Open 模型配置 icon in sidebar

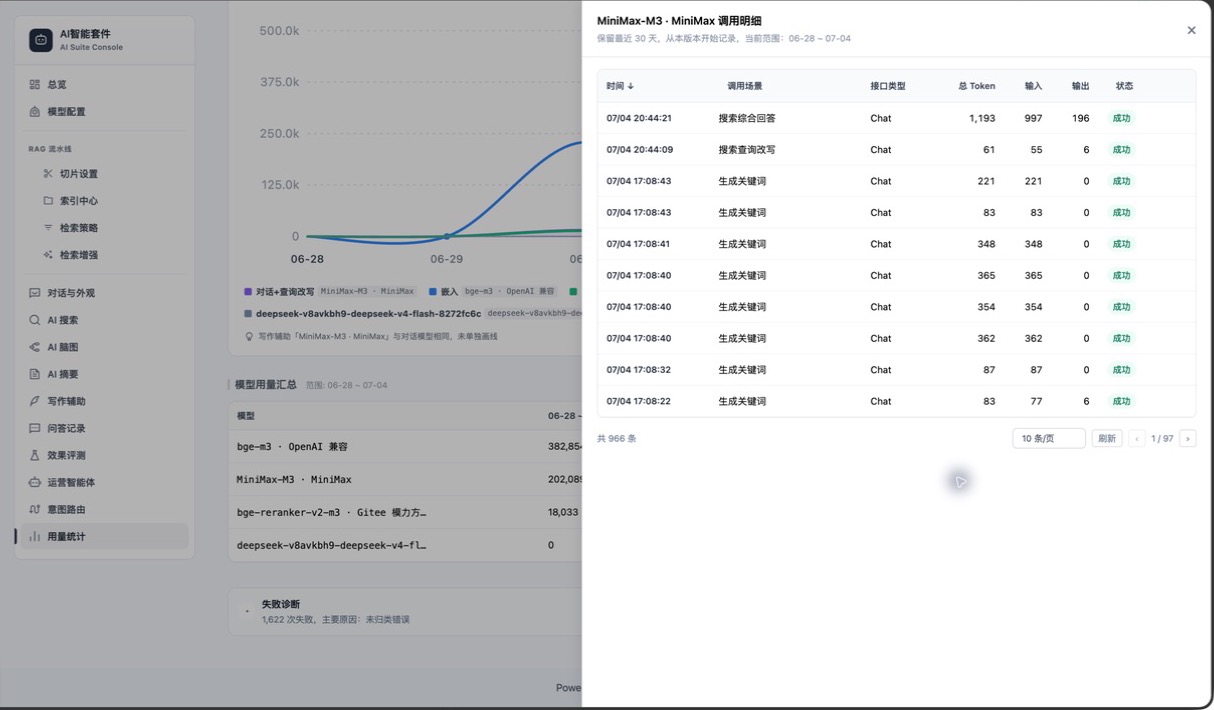(x=35, y=112)
